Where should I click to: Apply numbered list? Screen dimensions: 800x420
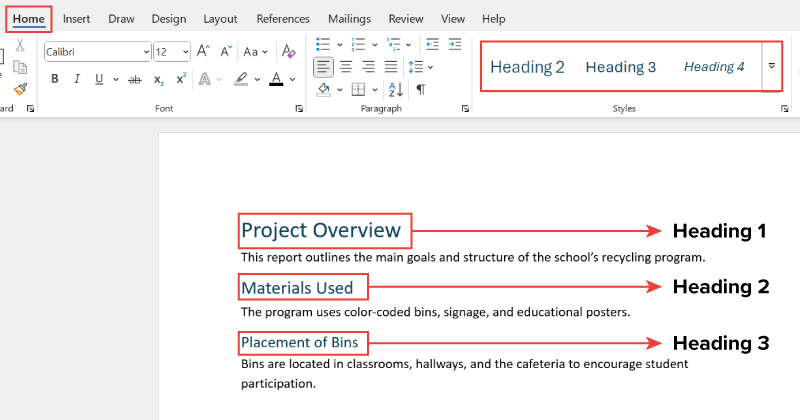point(358,44)
